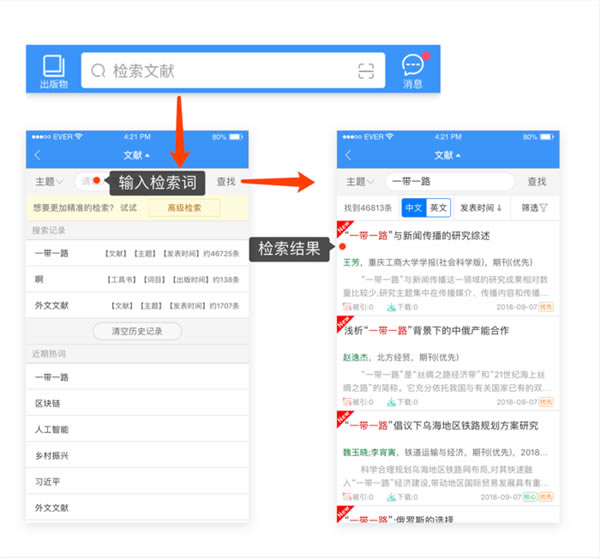Go back in right phone screen
Image resolution: width=600 pixels, height=558 pixels.
tap(348, 155)
